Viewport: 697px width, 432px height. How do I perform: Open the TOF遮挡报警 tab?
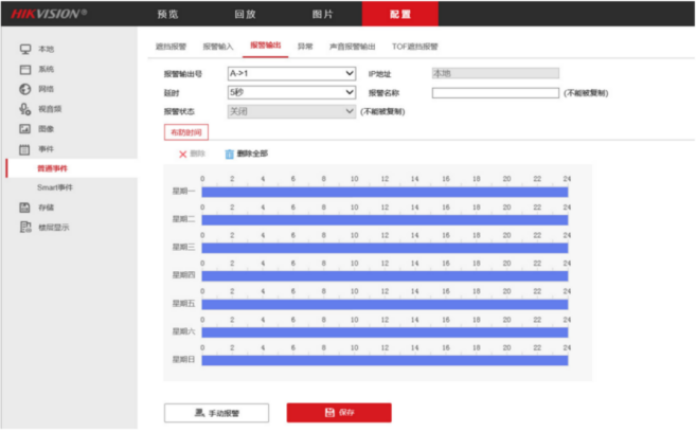(415, 47)
